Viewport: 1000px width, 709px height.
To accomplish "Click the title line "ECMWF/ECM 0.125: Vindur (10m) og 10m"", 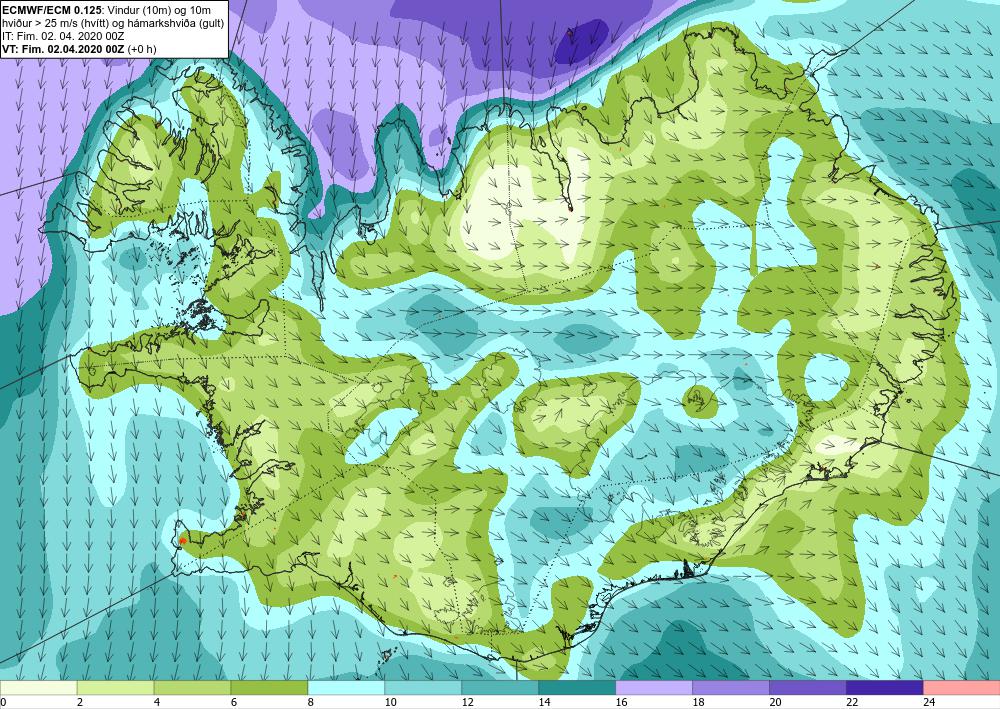I will pos(107,10).
